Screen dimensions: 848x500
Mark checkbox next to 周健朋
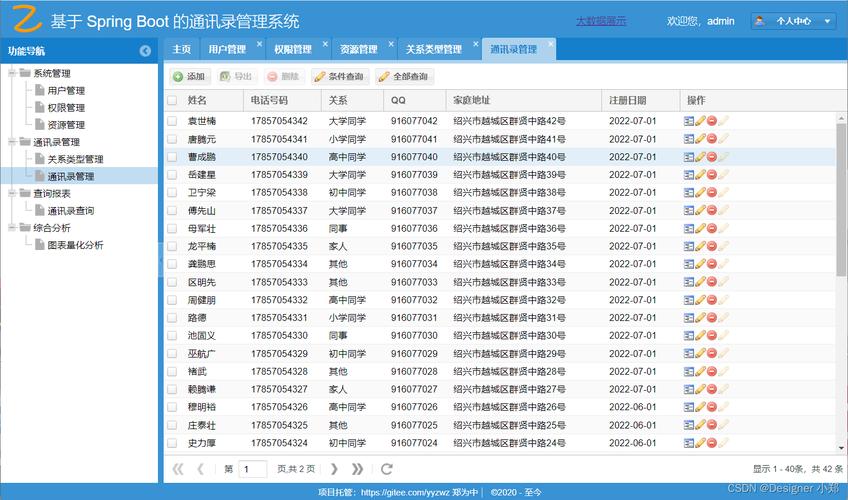(x=172, y=299)
